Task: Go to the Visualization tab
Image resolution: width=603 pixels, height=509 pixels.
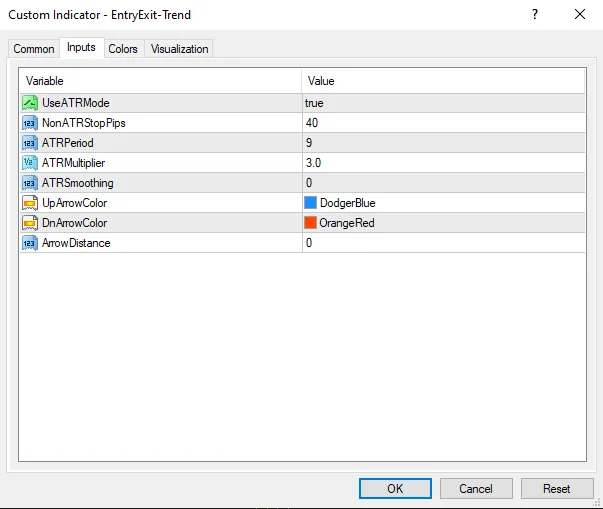Action: 180,49
